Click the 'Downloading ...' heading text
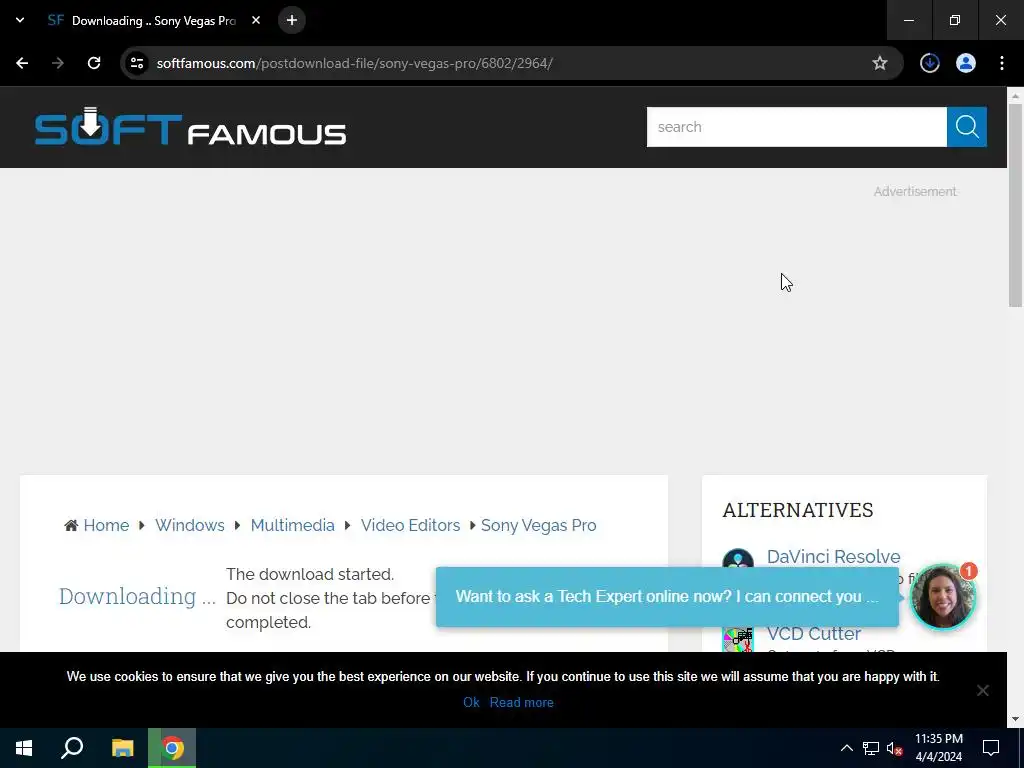The height and width of the screenshot is (768, 1024). coord(137,596)
